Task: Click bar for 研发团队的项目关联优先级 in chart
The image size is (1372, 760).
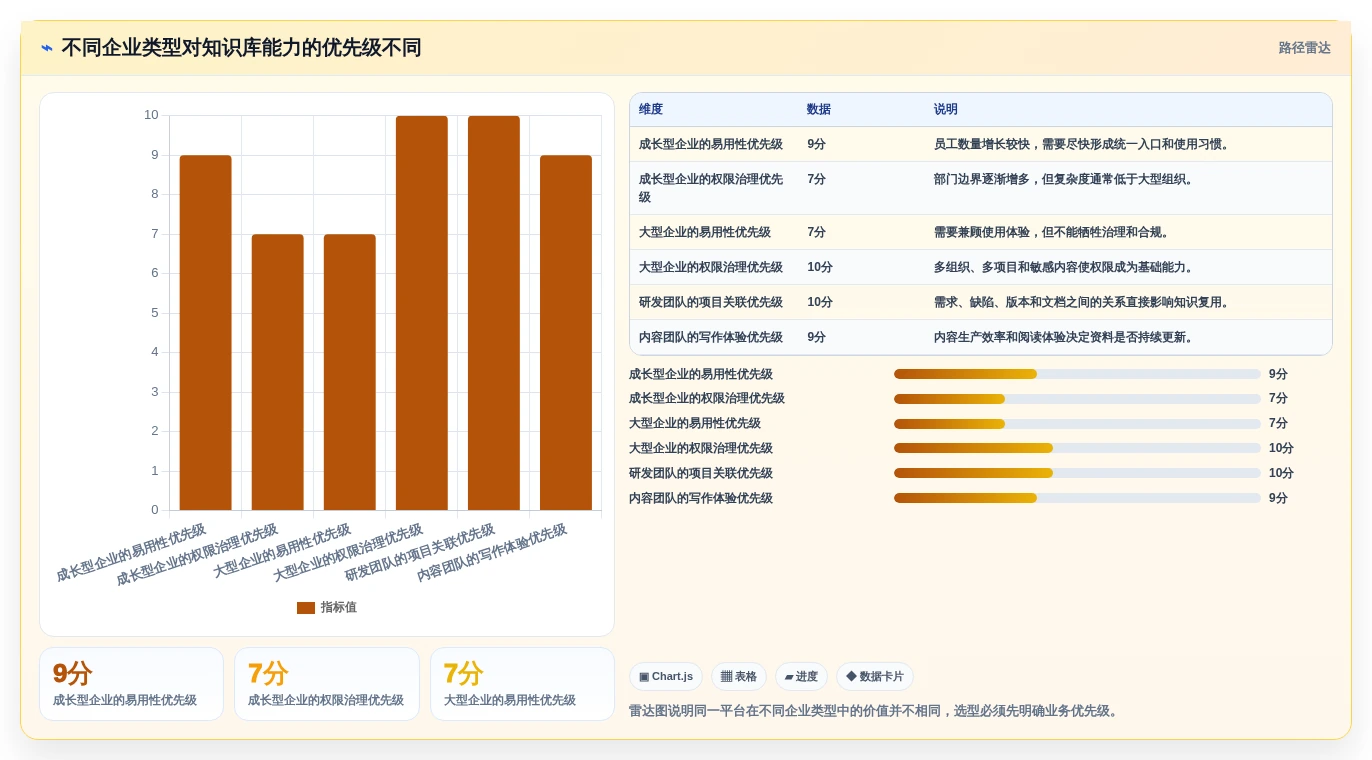Action: pos(493,313)
